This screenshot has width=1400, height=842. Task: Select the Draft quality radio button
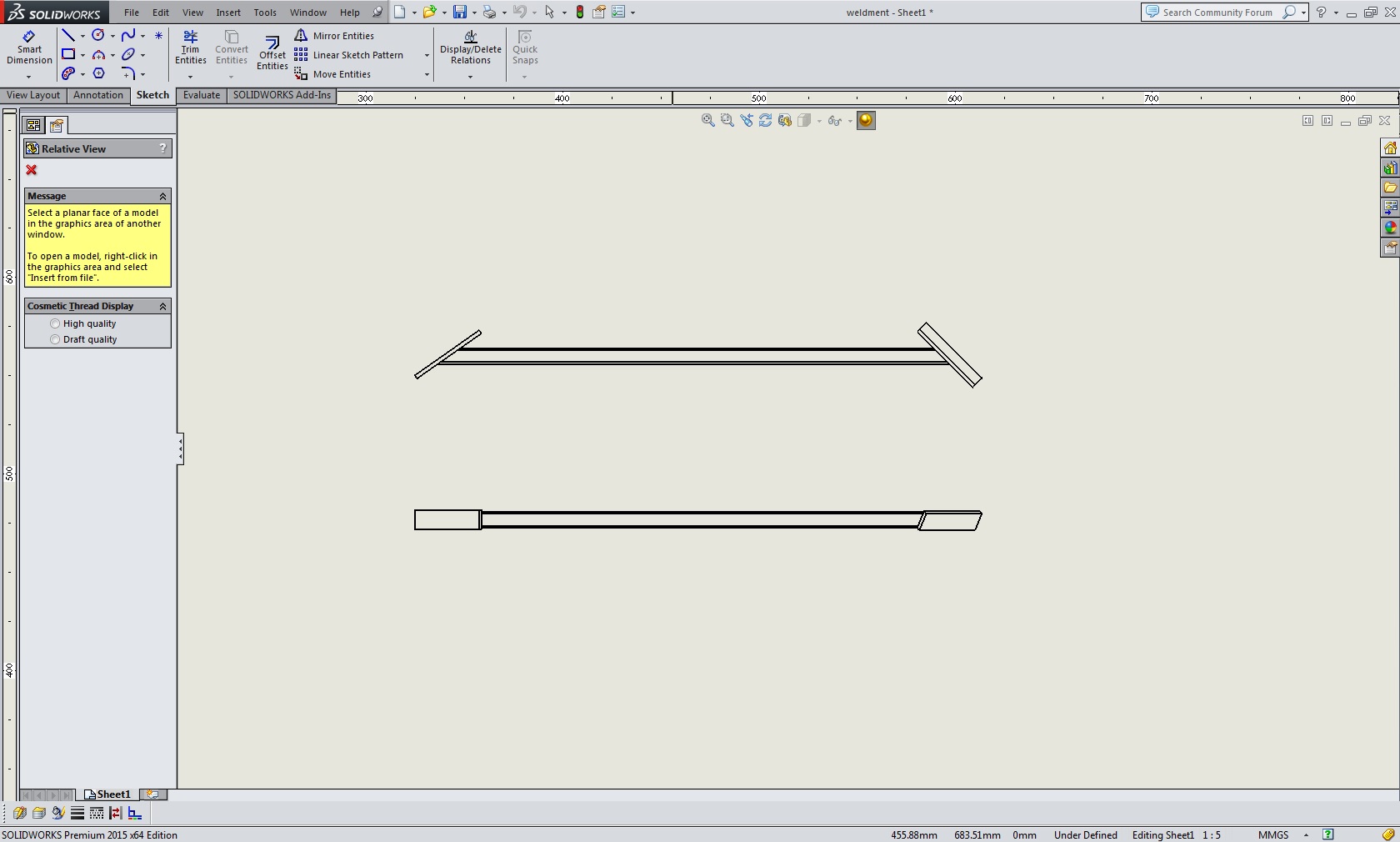(55, 339)
